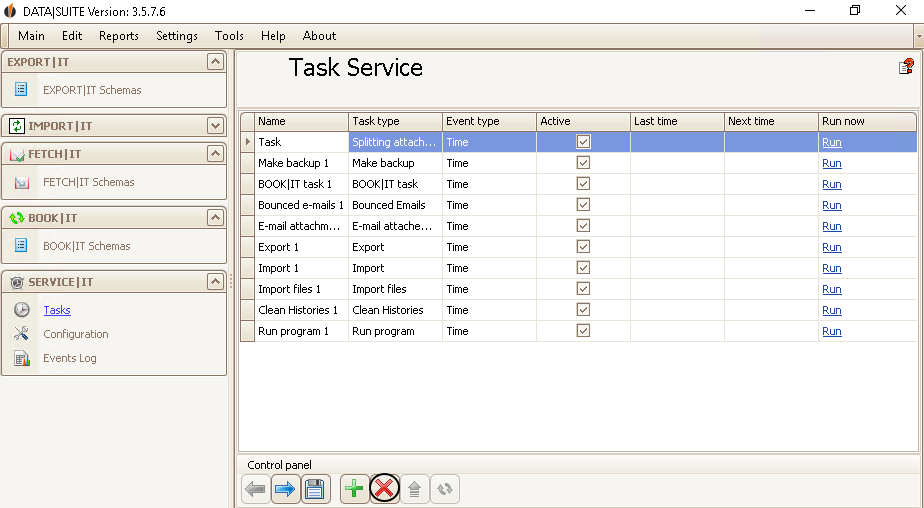This screenshot has width=924, height=508.
Task: Open the Tasks link in SERVICE|IT
Action: pos(57,310)
